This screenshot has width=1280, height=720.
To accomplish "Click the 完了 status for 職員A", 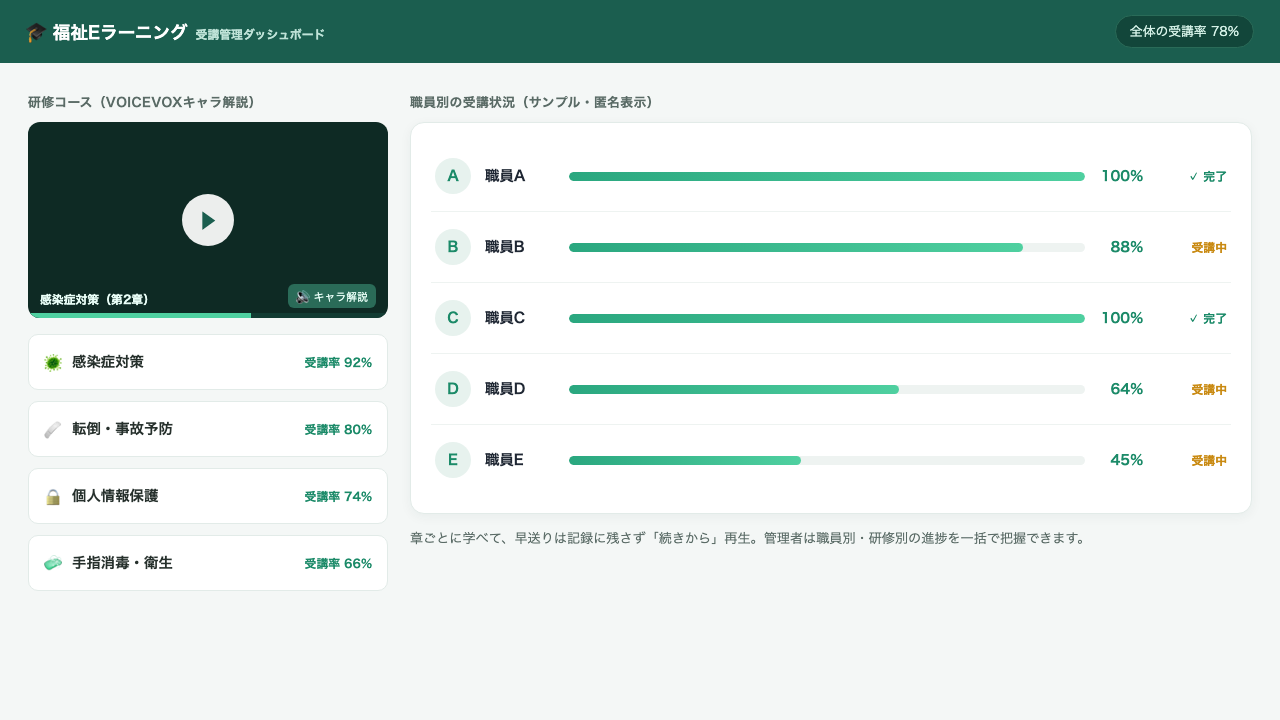I will coord(1208,176).
